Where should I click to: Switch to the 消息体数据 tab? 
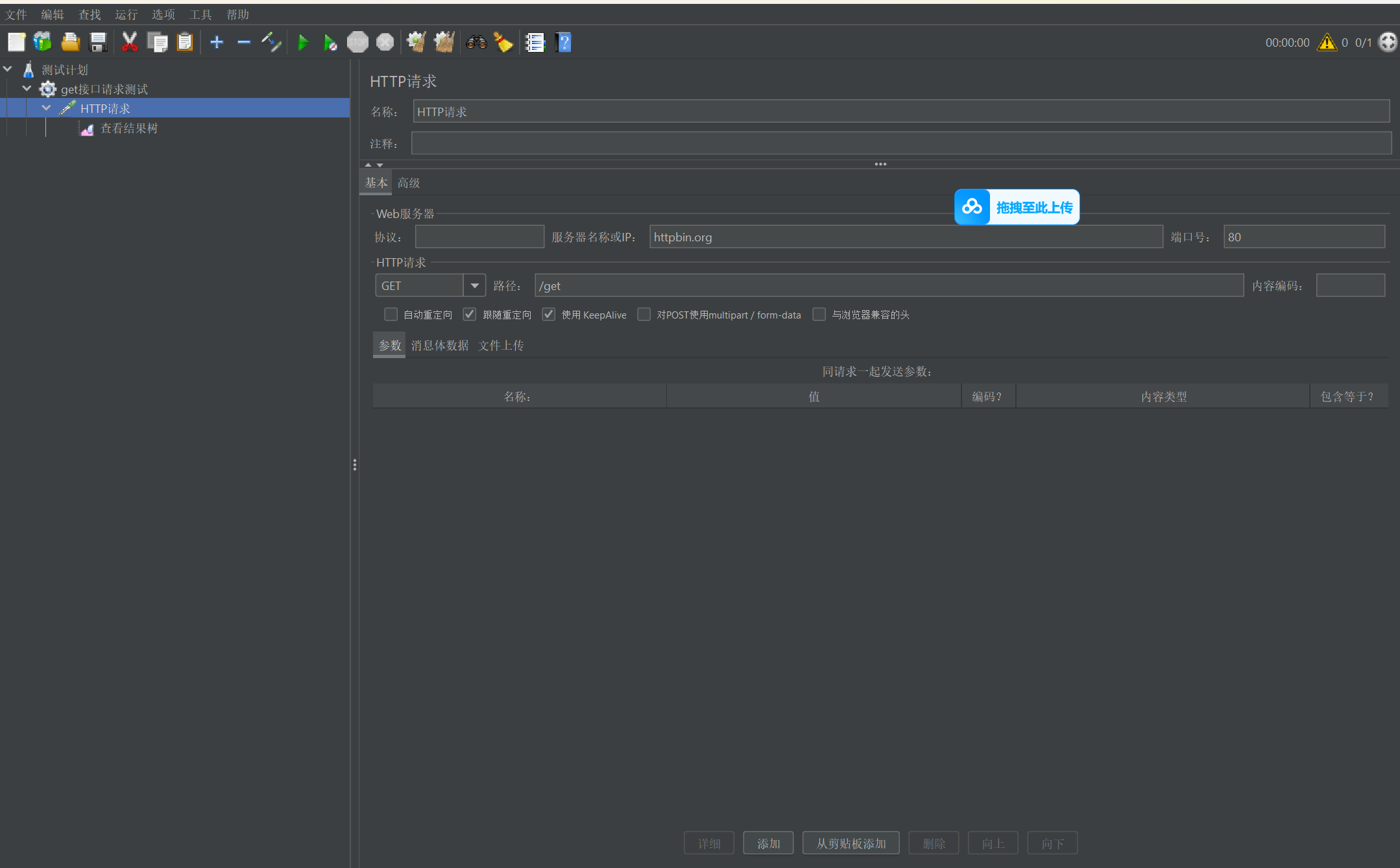click(x=440, y=345)
